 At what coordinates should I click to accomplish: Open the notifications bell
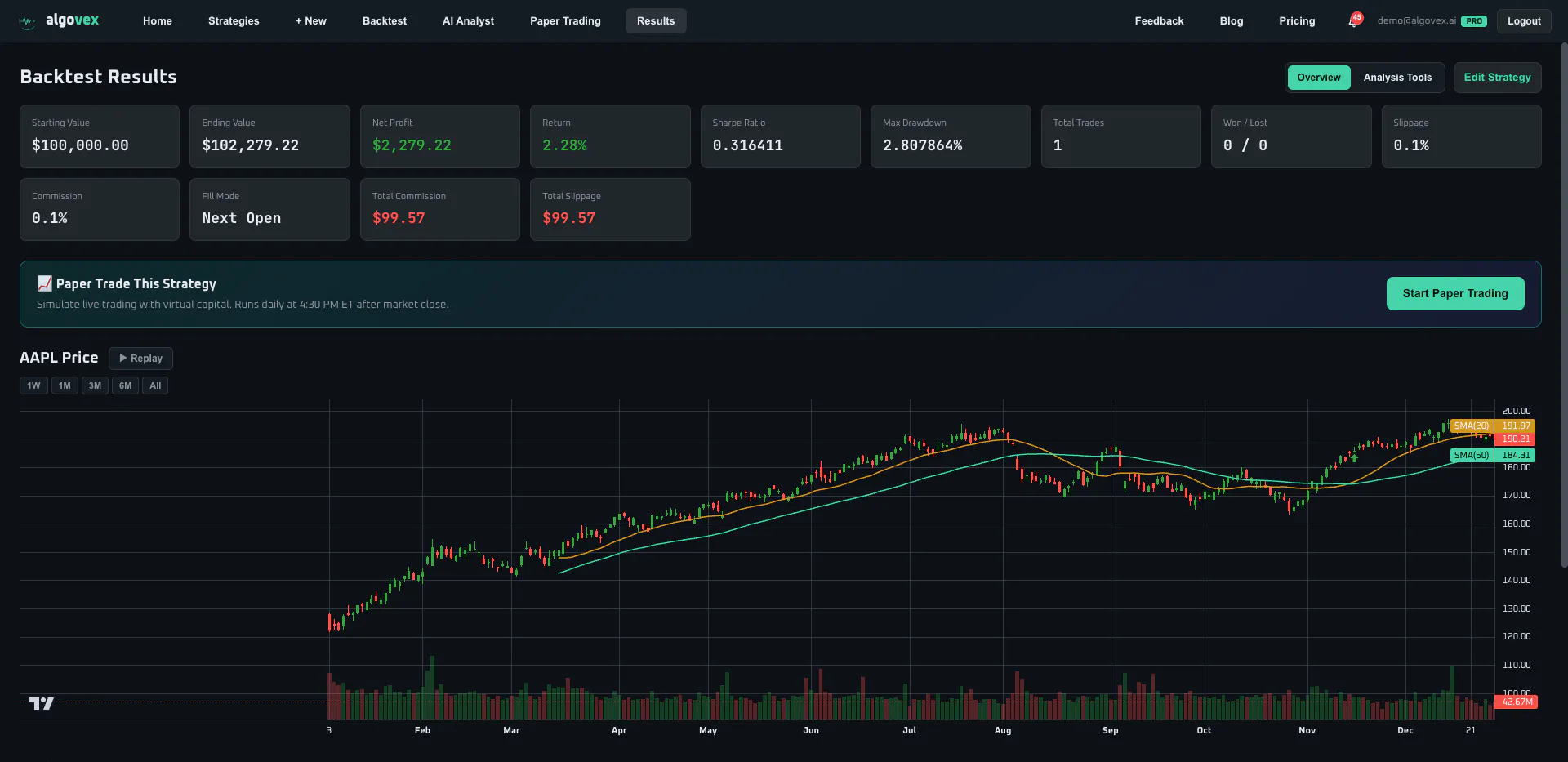(x=1353, y=21)
